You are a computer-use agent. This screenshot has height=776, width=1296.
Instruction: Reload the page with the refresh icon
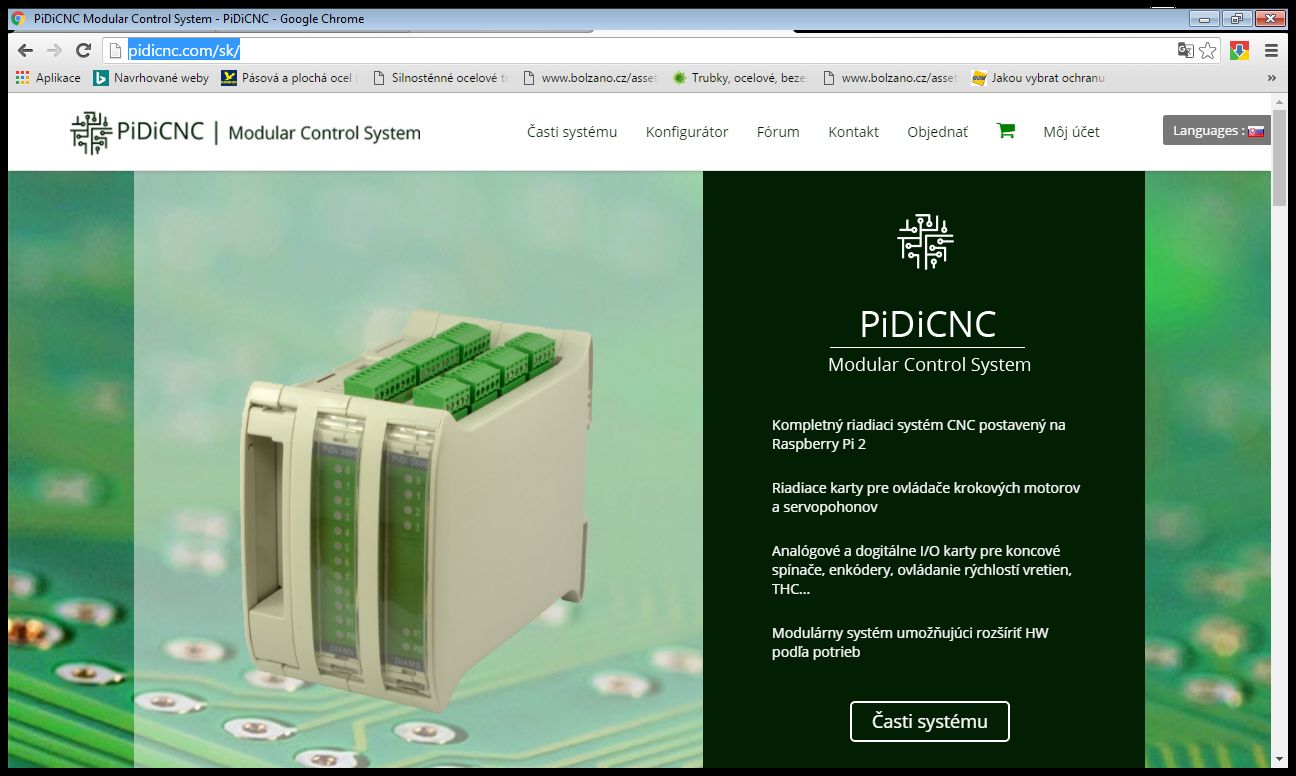click(x=84, y=51)
